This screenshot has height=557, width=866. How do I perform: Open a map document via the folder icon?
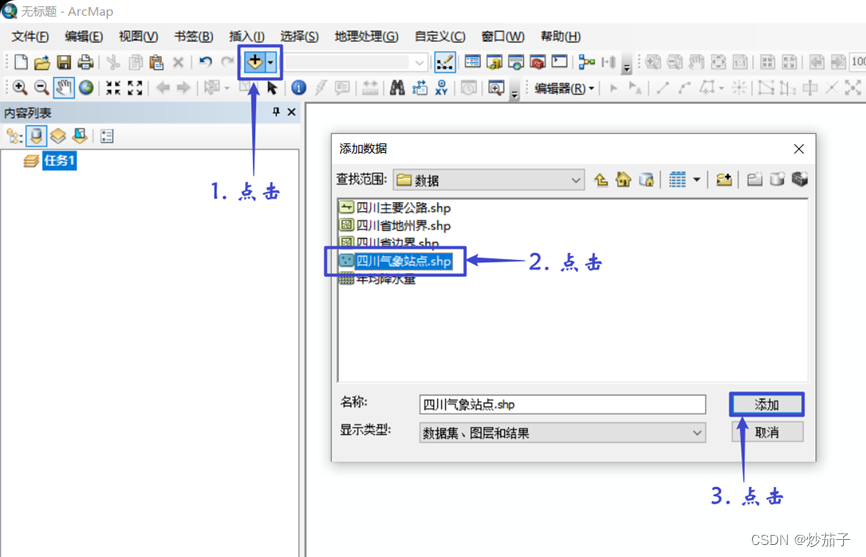pyautogui.click(x=42, y=62)
